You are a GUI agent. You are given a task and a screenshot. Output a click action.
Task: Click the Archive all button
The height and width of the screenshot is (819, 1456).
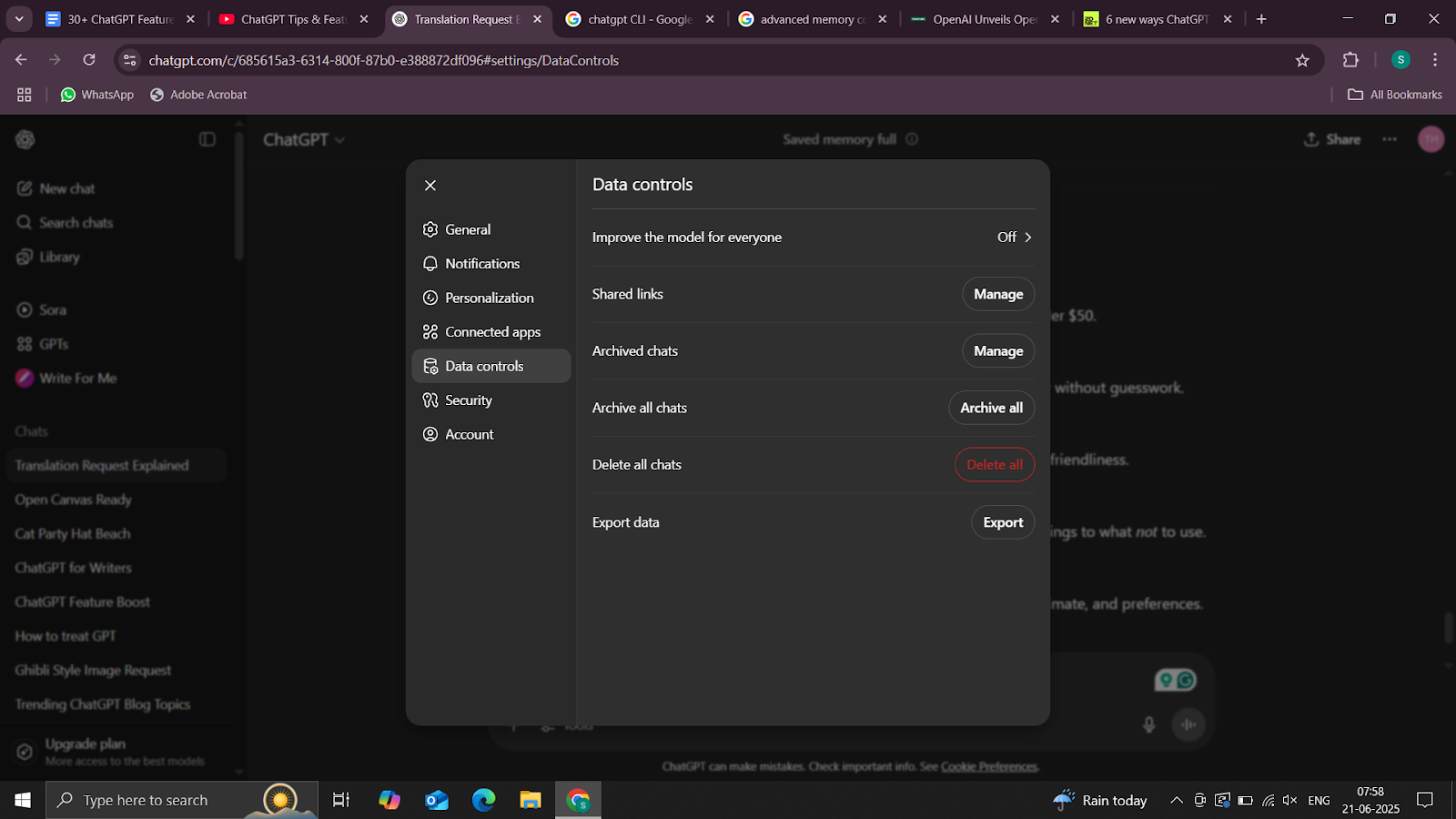coord(991,408)
